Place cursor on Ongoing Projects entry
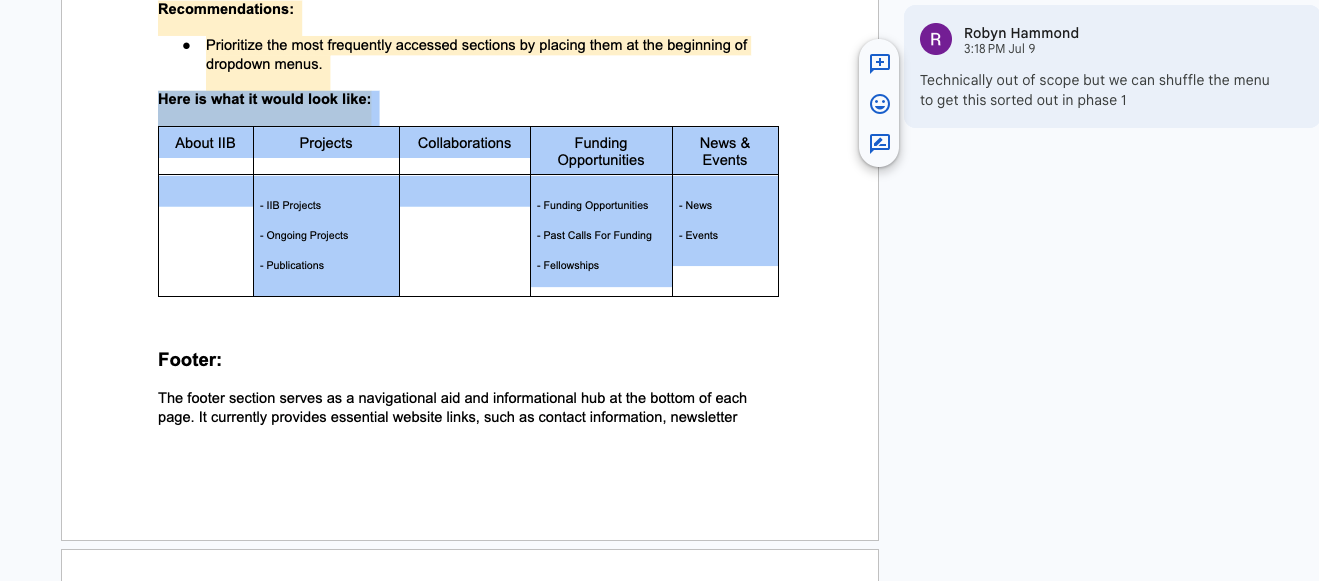The width and height of the screenshot is (1319, 581). [x=307, y=236]
